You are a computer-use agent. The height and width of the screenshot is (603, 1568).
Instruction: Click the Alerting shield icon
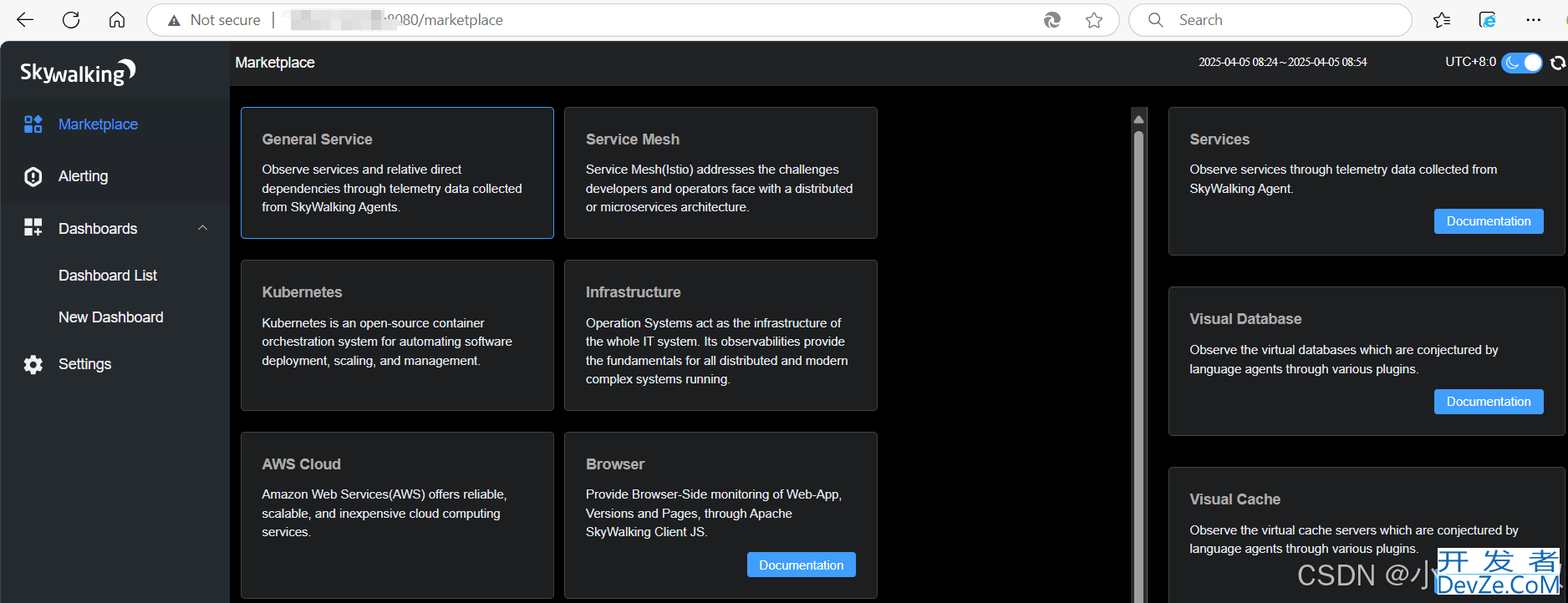[33, 176]
